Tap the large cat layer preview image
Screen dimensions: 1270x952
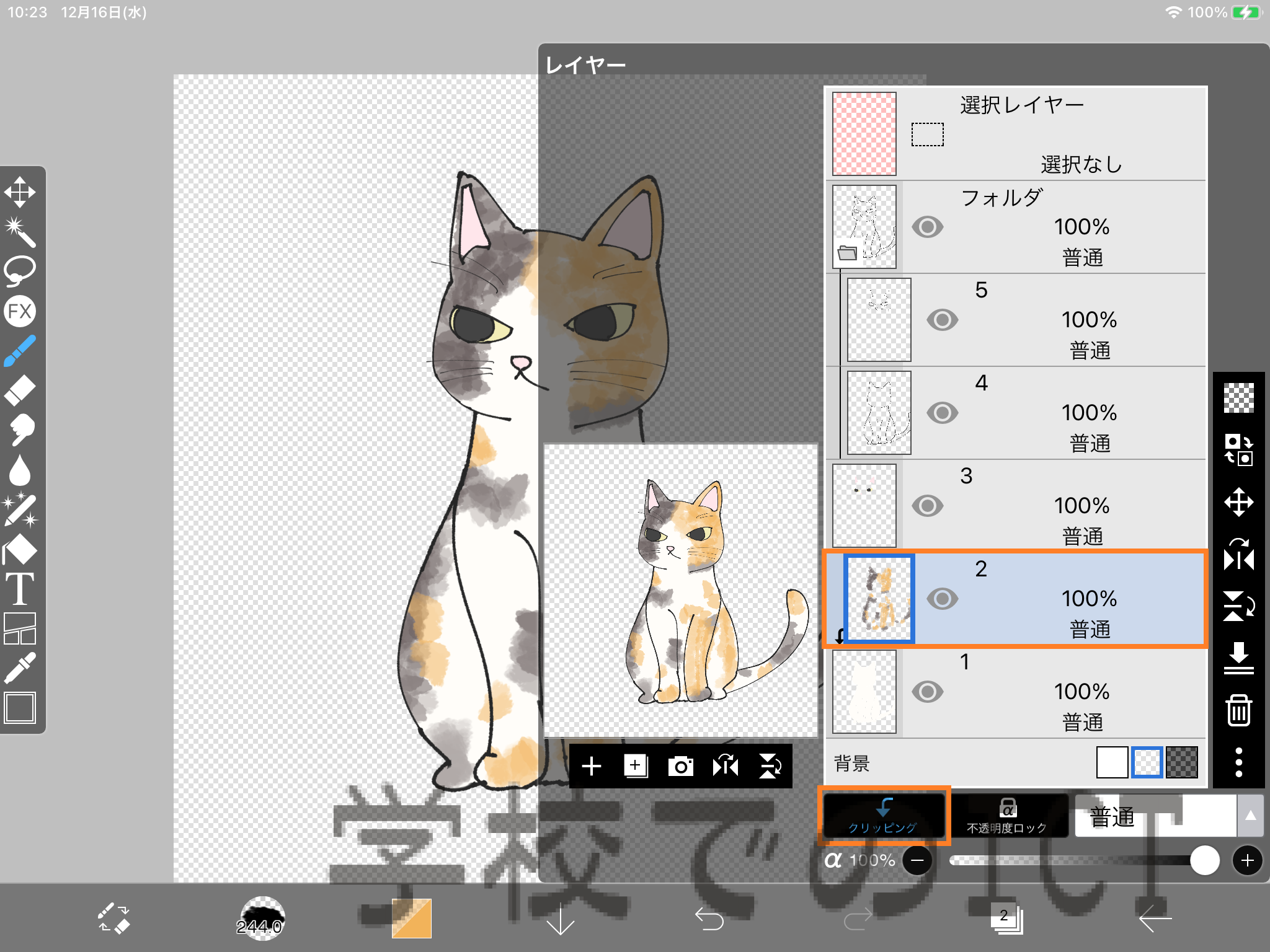pos(681,590)
